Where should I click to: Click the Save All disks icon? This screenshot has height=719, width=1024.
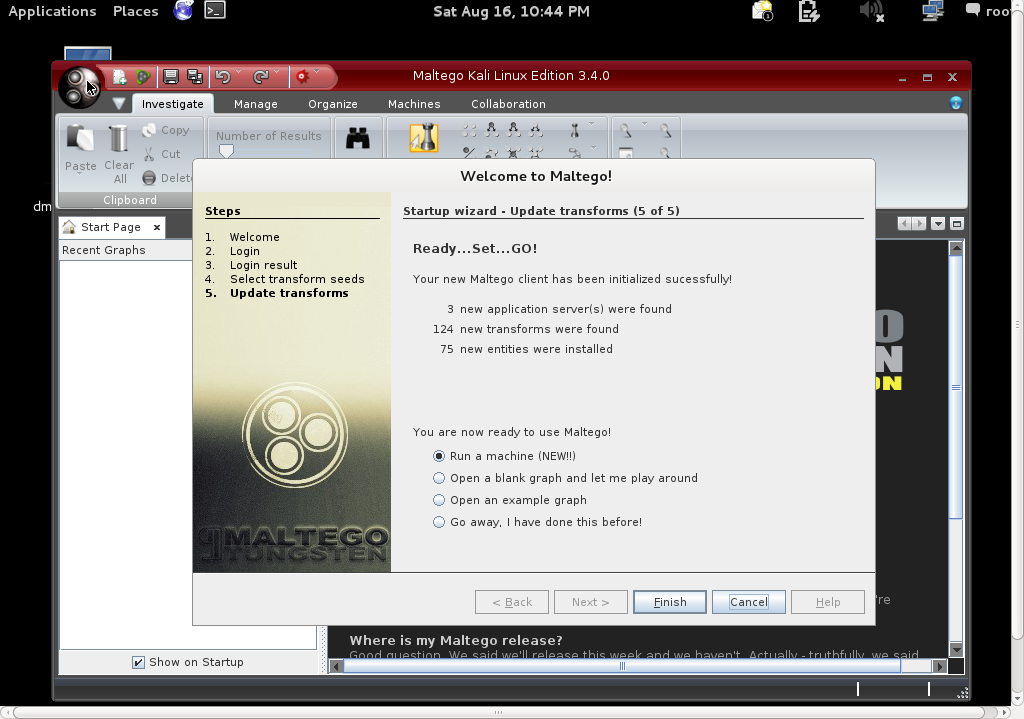195,76
